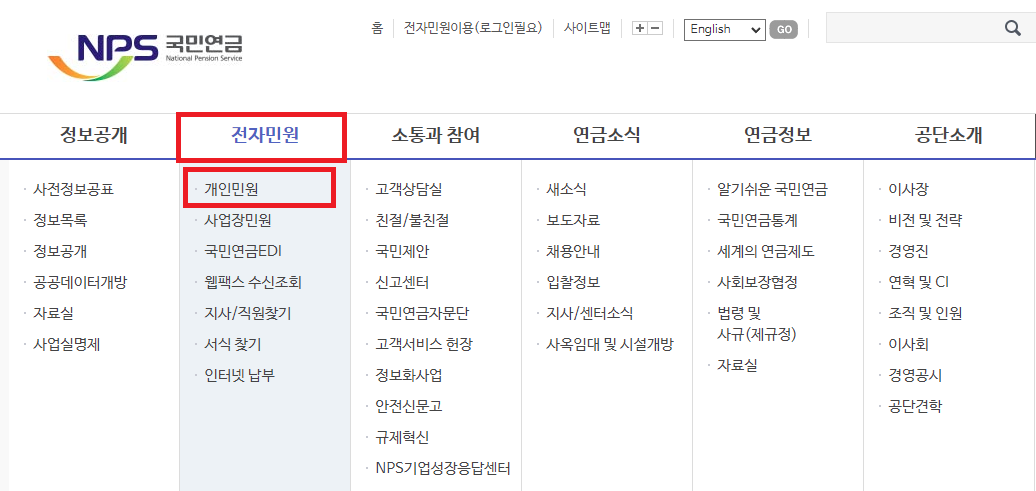
Task: Open 공단견학 submenu item
Action: [x=916, y=406]
